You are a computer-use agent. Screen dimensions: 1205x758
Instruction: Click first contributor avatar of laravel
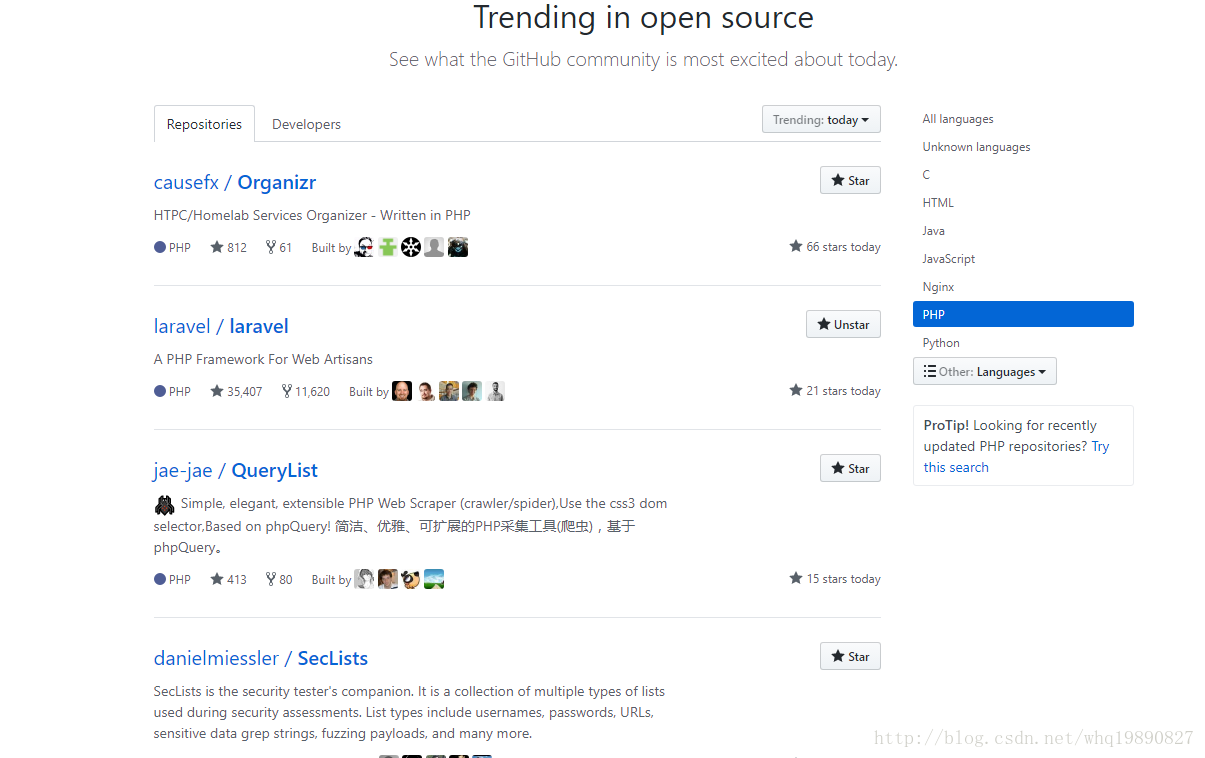point(402,391)
